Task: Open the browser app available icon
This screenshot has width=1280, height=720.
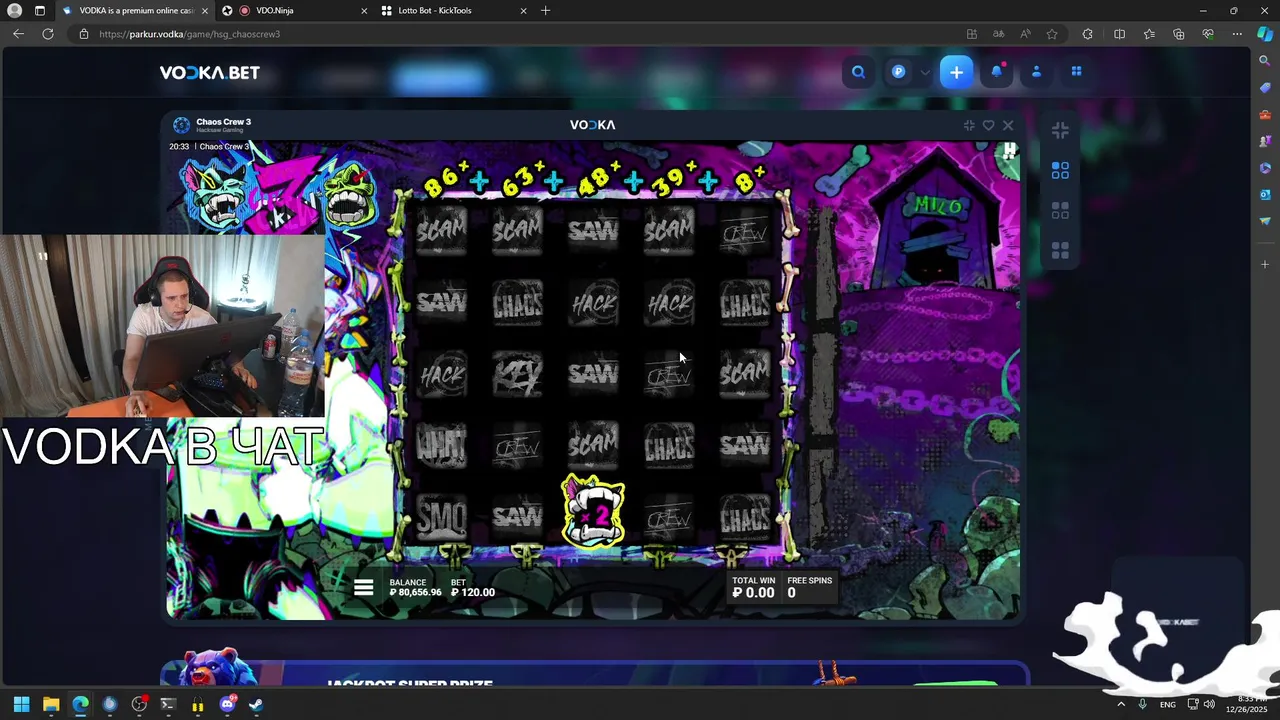Action: 971,34
